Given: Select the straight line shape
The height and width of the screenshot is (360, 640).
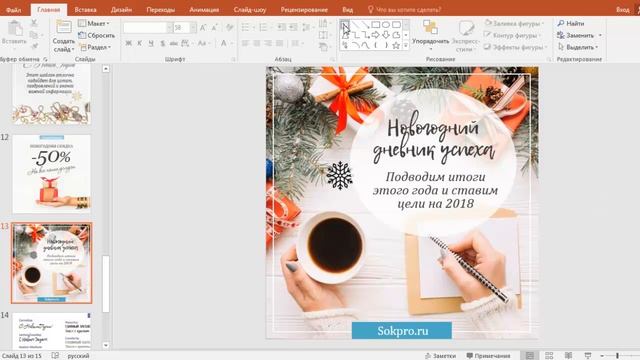Looking at the screenshot, I should coord(356,25).
